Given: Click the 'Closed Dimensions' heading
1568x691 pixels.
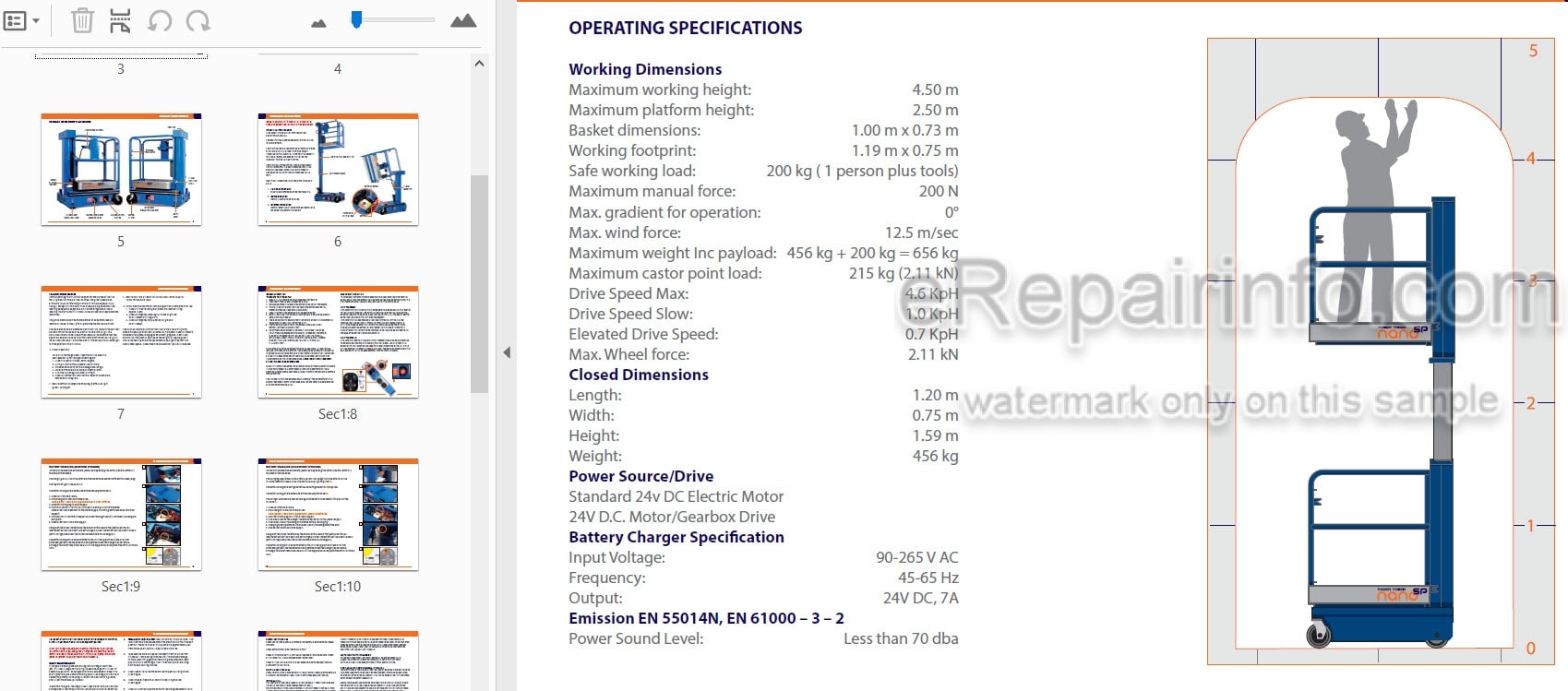Looking at the screenshot, I should click(x=639, y=375).
